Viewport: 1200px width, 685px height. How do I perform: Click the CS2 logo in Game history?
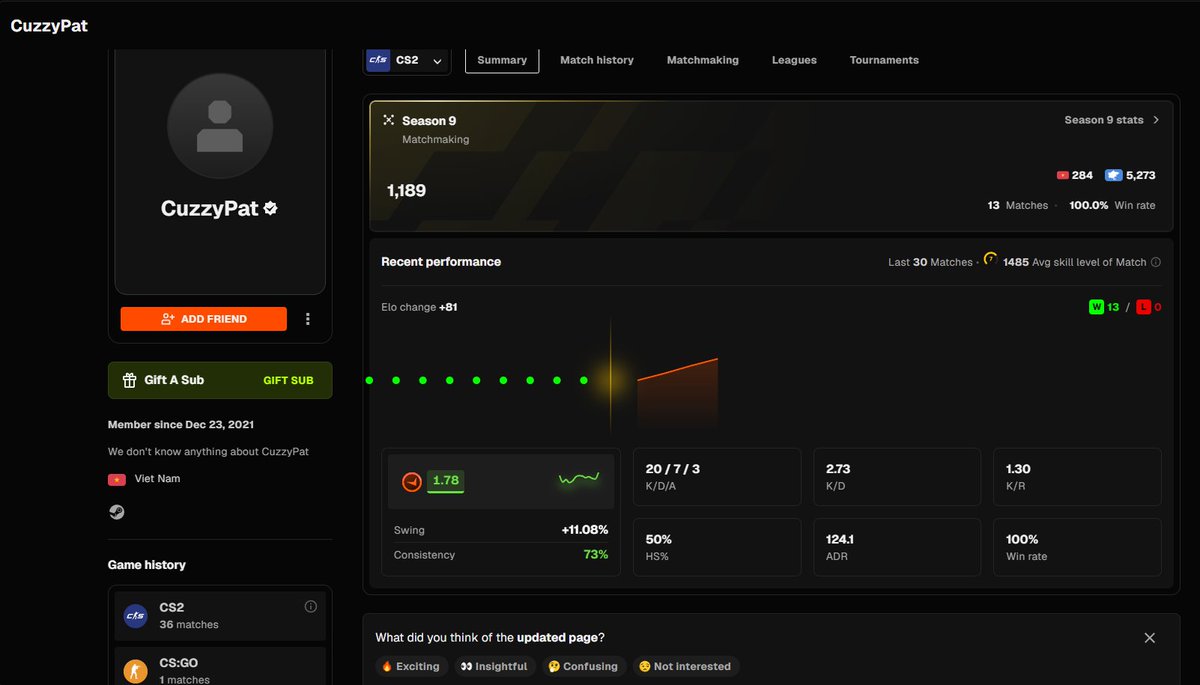click(136, 616)
